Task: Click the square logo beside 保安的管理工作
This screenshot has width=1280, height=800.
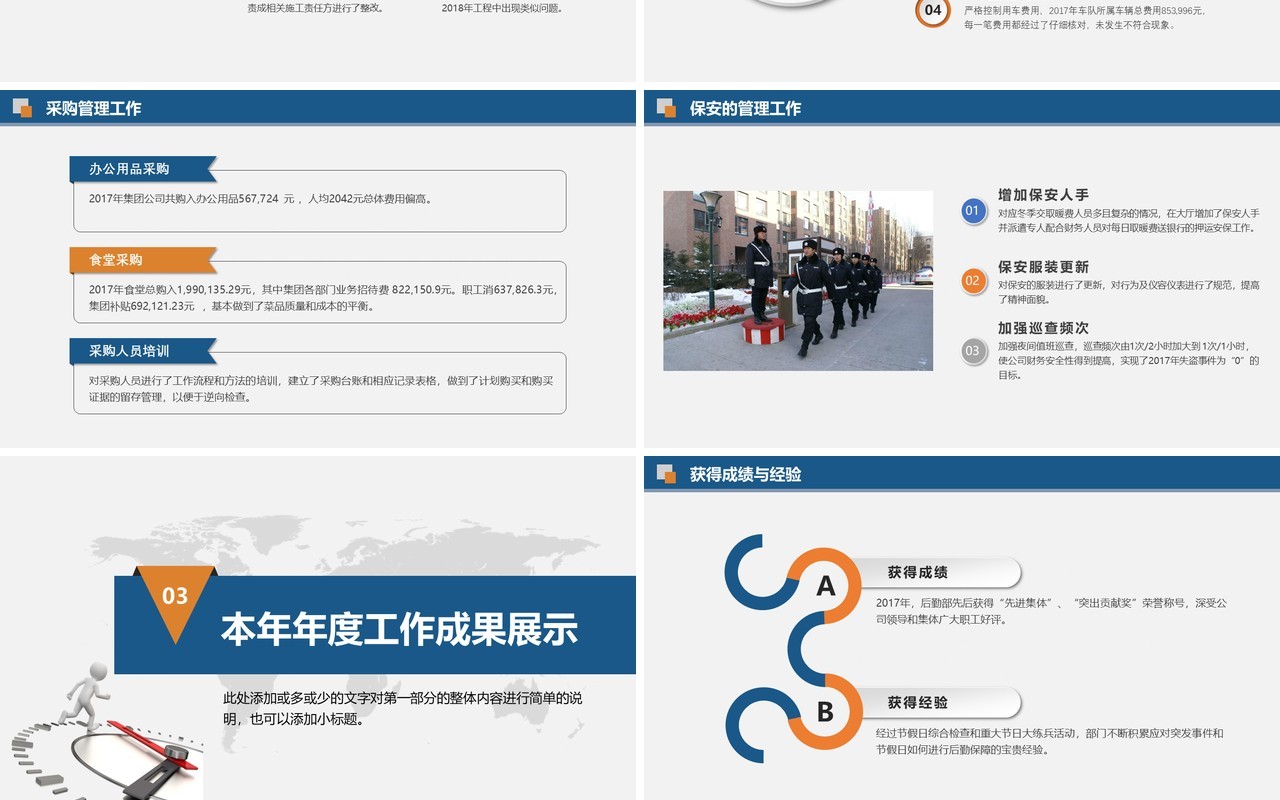Action: click(x=666, y=108)
